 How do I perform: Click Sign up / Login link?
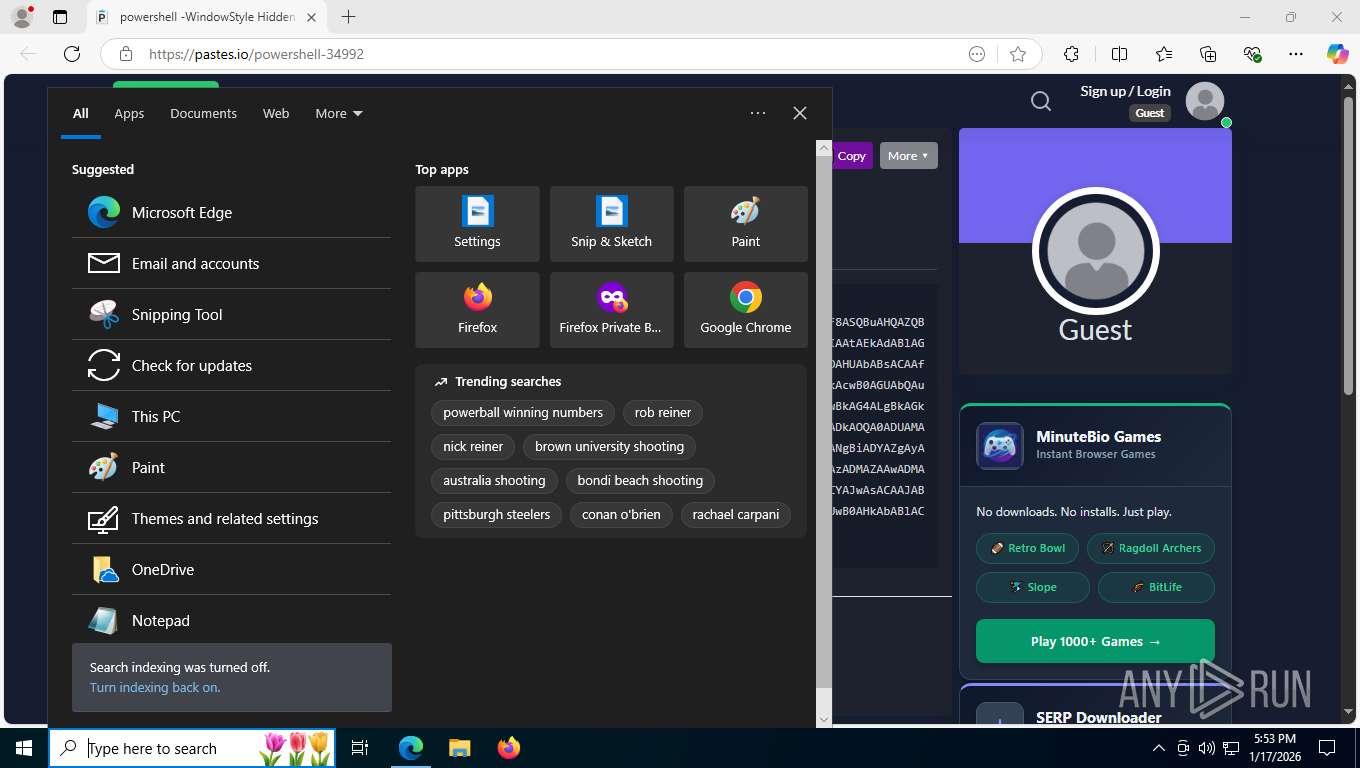tap(1125, 91)
